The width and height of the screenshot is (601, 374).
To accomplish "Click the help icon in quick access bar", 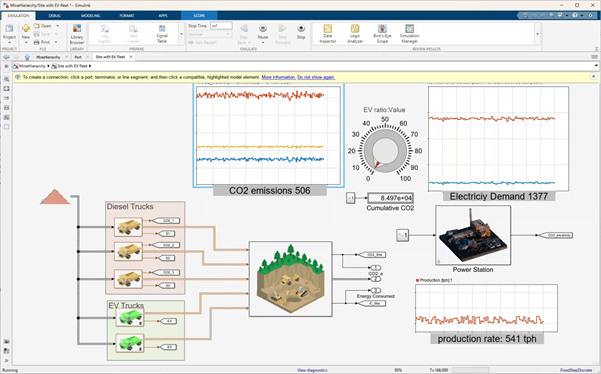I will coord(575,15).
